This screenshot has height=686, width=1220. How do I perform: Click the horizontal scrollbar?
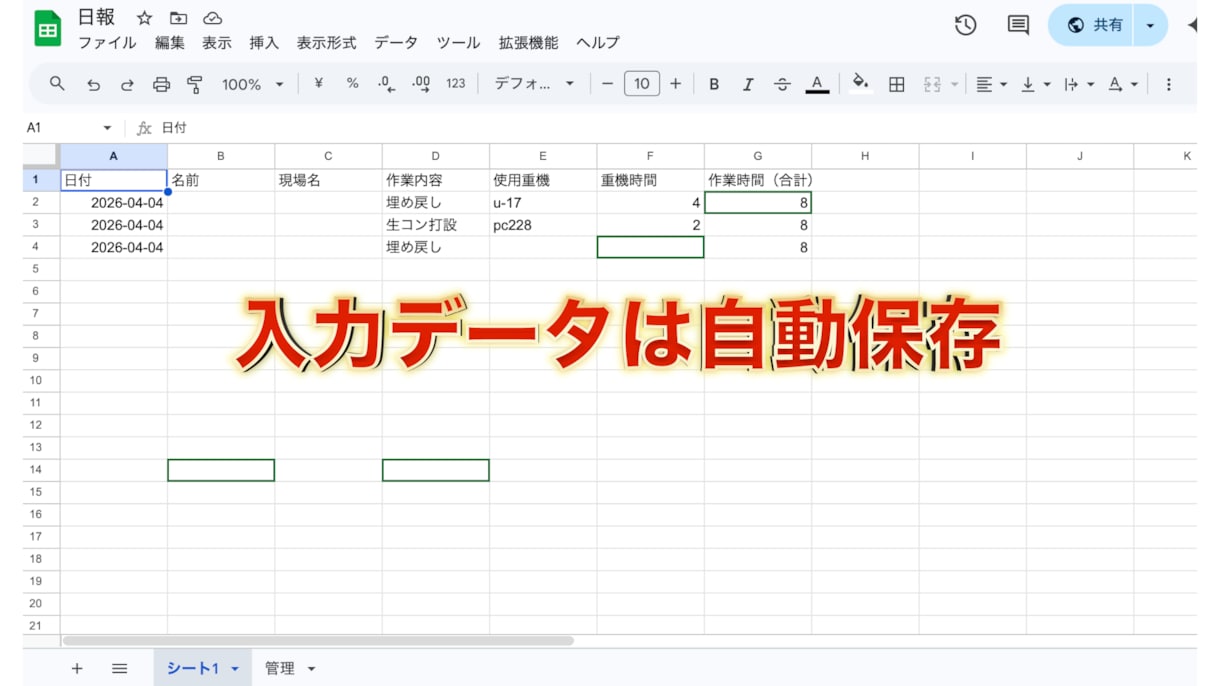pyautogui.click(x=318, y=640)
